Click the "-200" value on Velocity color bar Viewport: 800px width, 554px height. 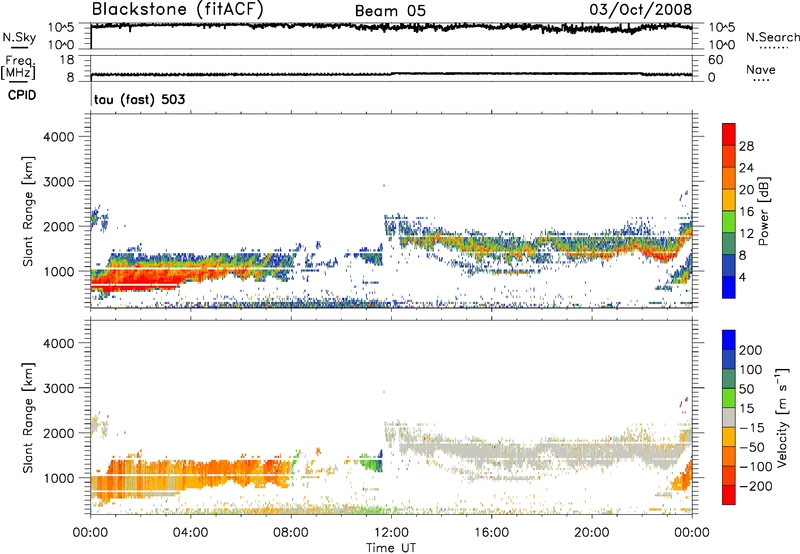(x=755, y=486)
